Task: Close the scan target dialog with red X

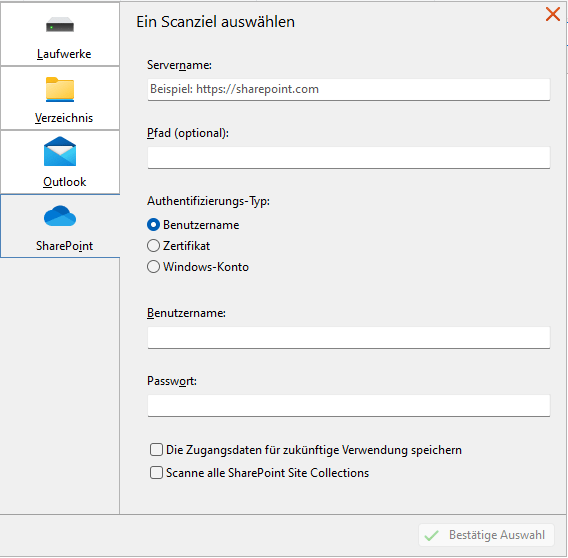Action: pos(553,14)
